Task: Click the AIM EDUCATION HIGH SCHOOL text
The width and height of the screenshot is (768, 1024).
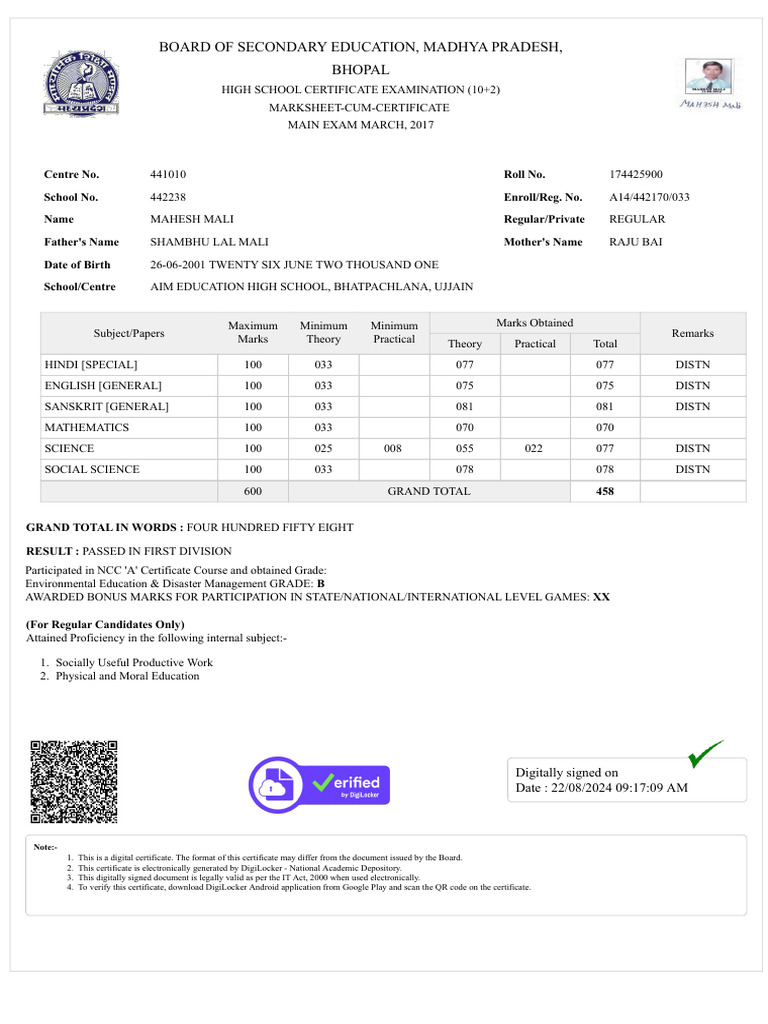Action: click(312, 287)
